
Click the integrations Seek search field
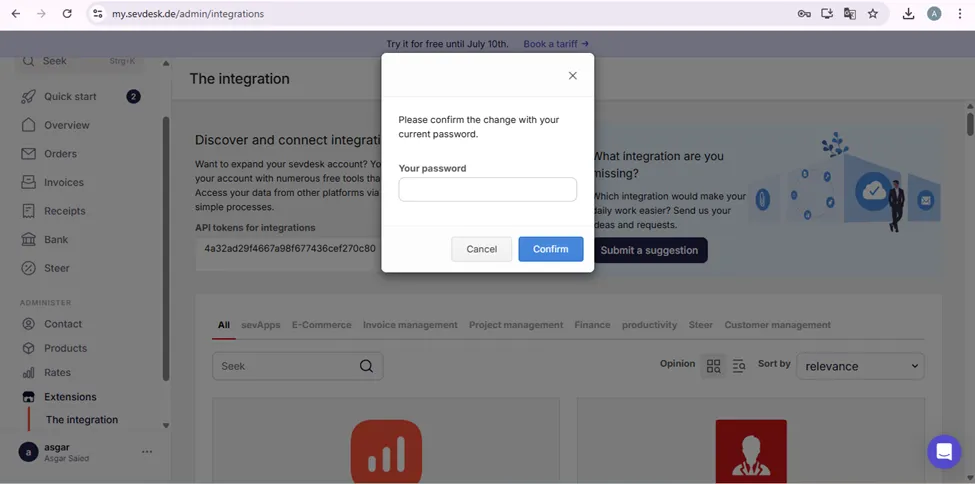(x=298, y=366)
